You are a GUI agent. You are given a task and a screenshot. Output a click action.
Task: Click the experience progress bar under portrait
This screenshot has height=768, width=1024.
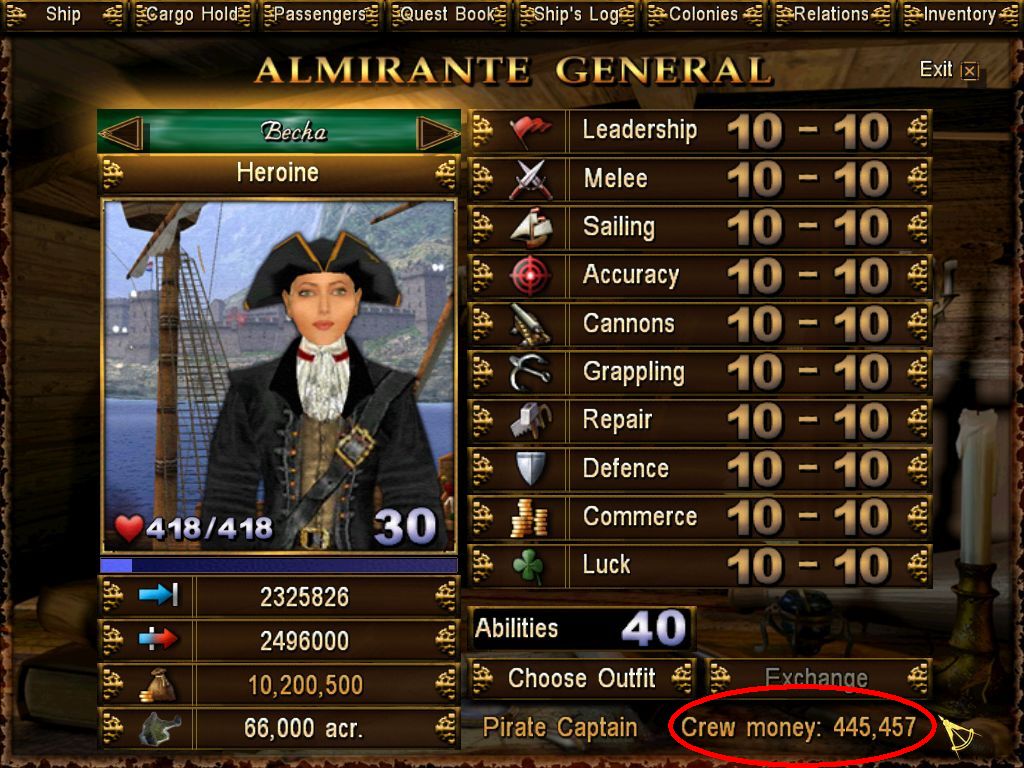(x=279, y=564)
